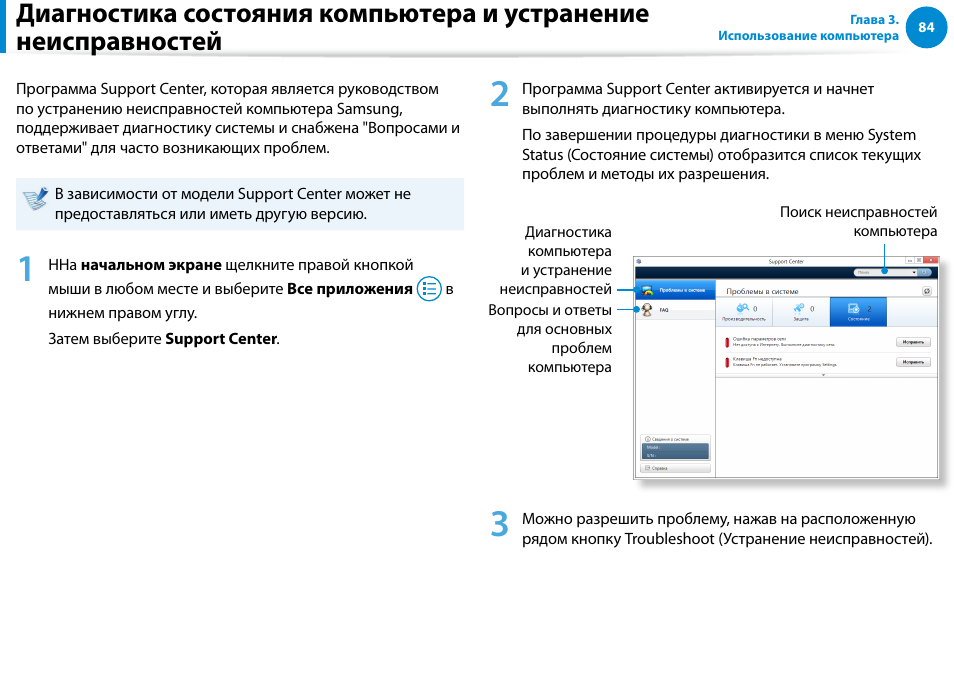Click the 'Сведения о системе' panel header
This screenshot has height=677, width=954.
point(675,439)
